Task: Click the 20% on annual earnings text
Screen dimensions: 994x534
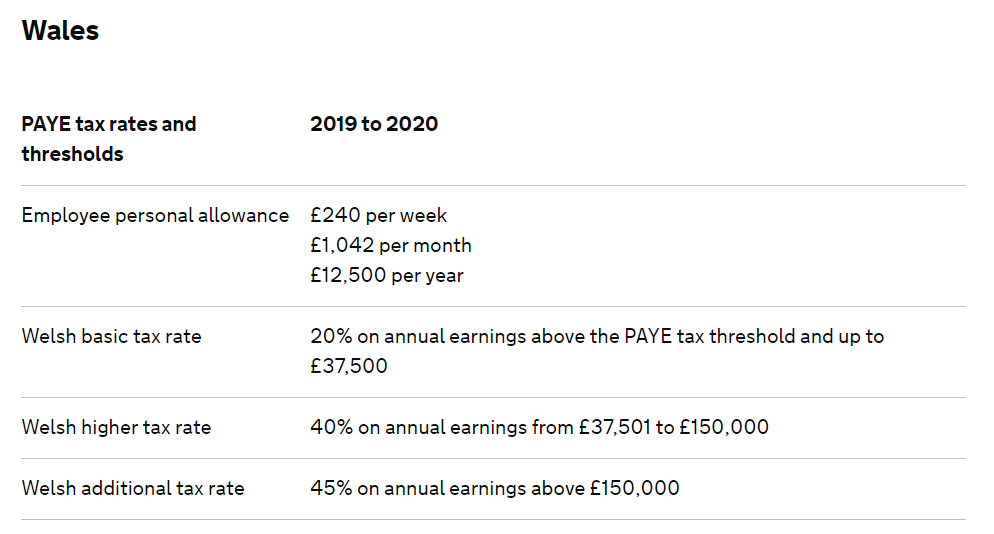Action: pos(420,336)
